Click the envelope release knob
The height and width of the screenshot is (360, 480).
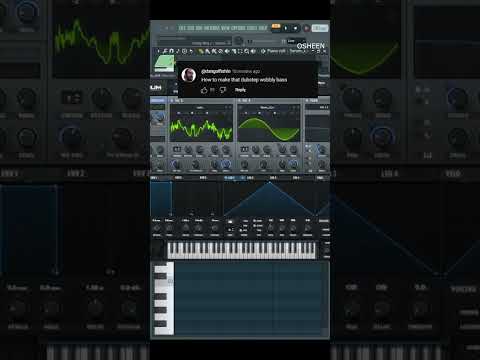click(215, 228)
